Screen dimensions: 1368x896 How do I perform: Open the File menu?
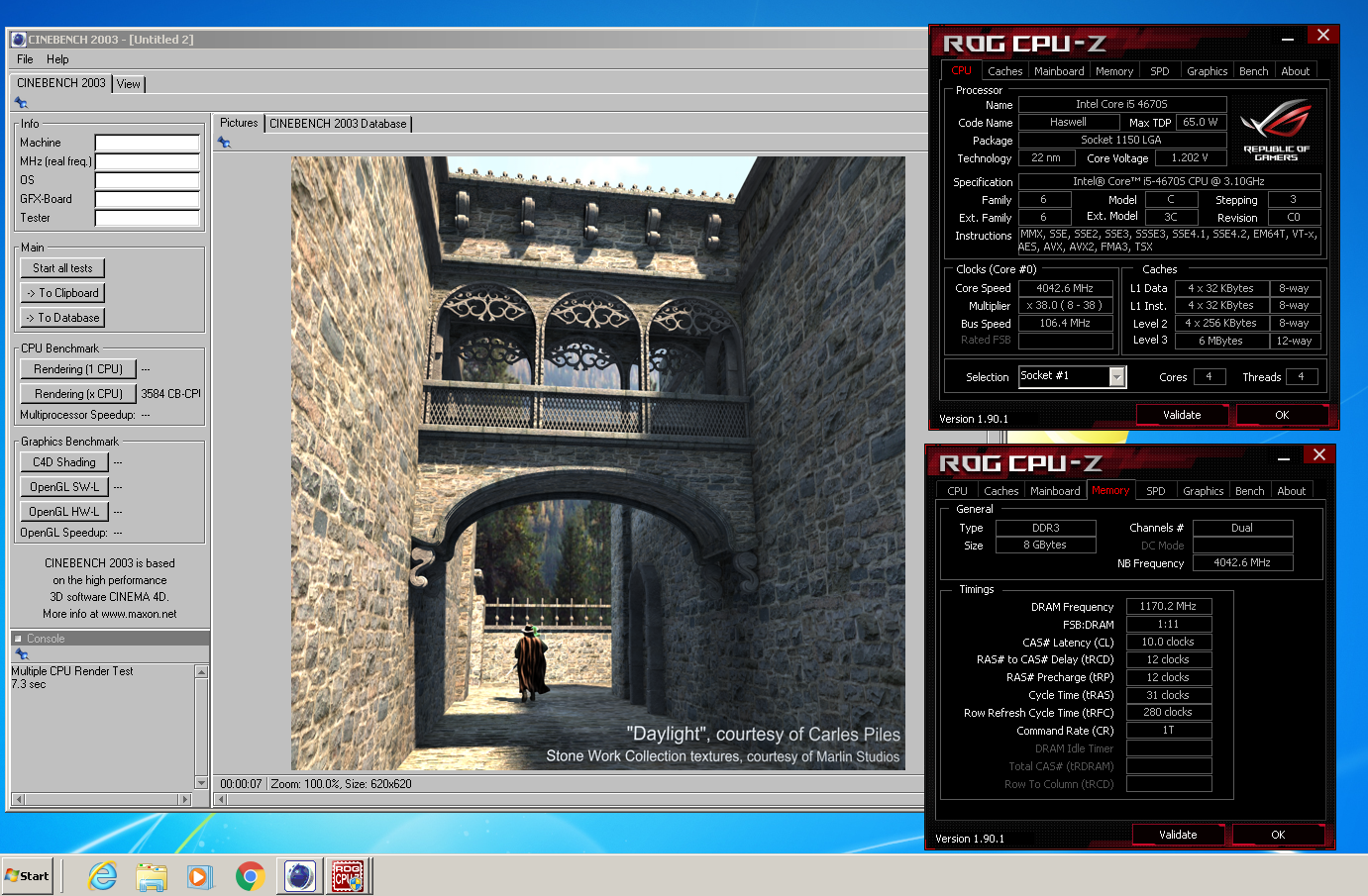[25, 59]
